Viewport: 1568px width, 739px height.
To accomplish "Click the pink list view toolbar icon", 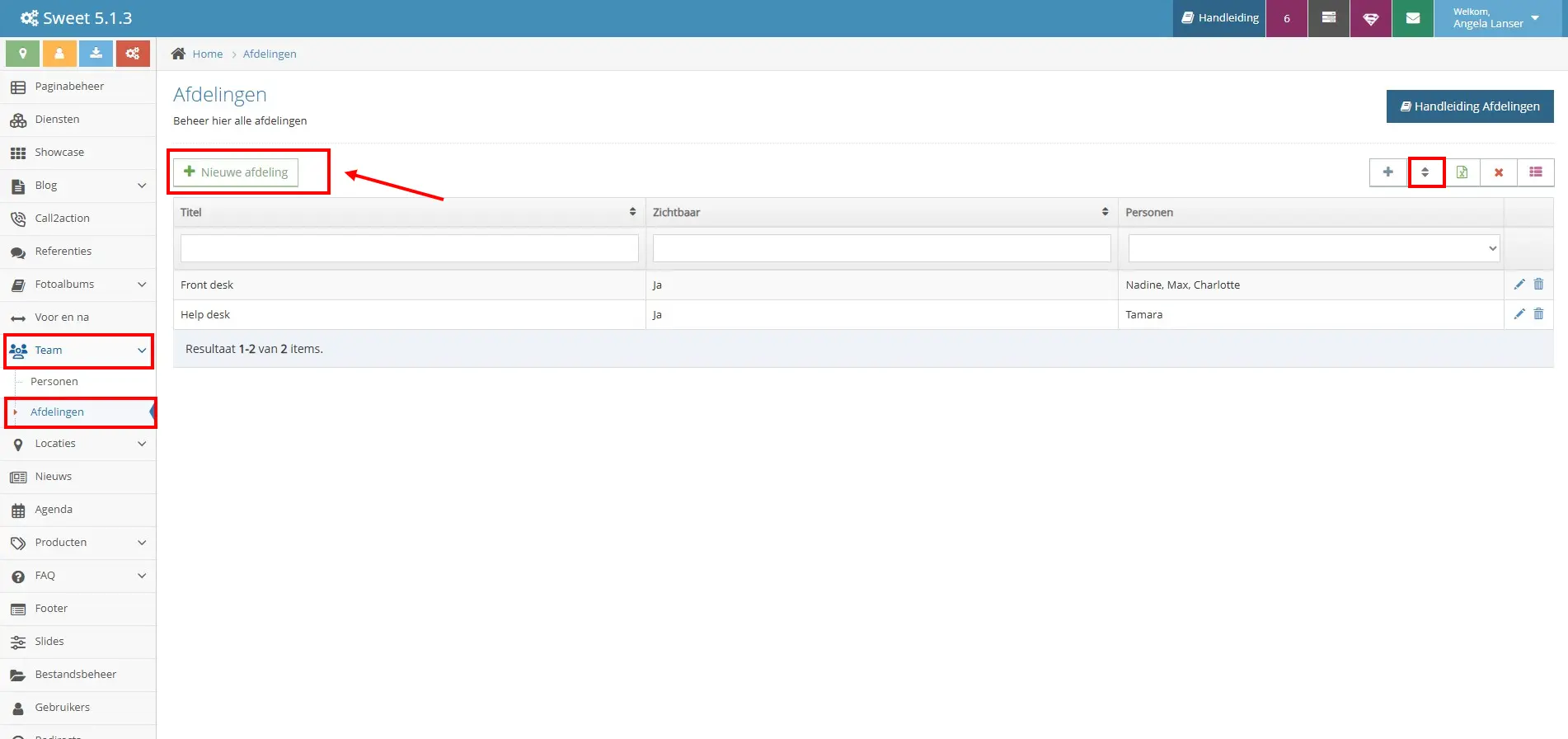I will (1536, 172).
